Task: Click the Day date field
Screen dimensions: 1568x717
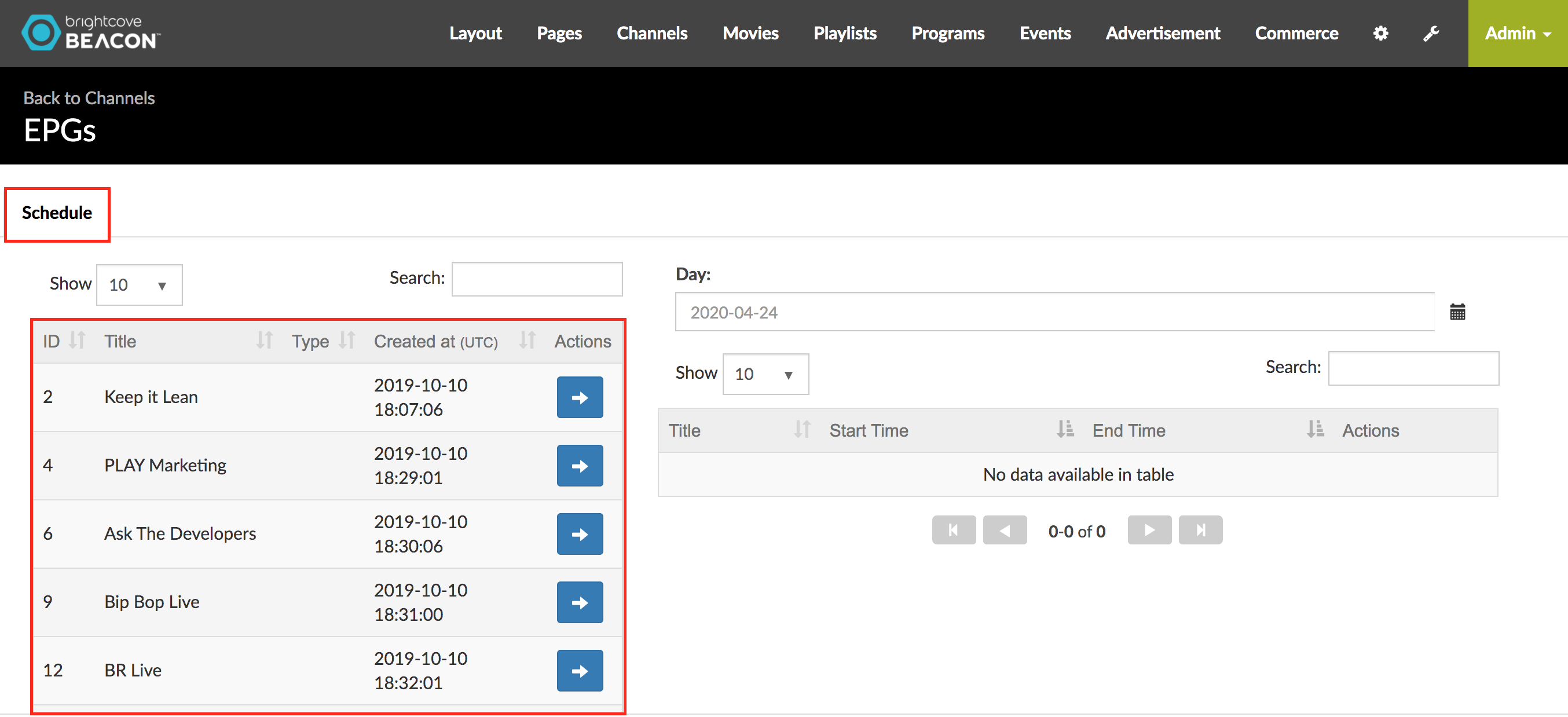Action: 1054,312
